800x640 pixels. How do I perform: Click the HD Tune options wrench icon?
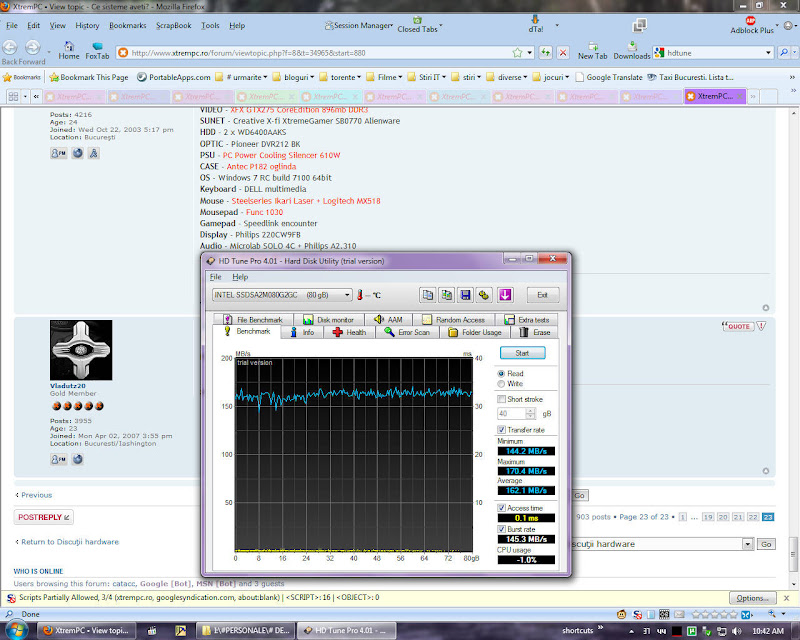[483, 295]
